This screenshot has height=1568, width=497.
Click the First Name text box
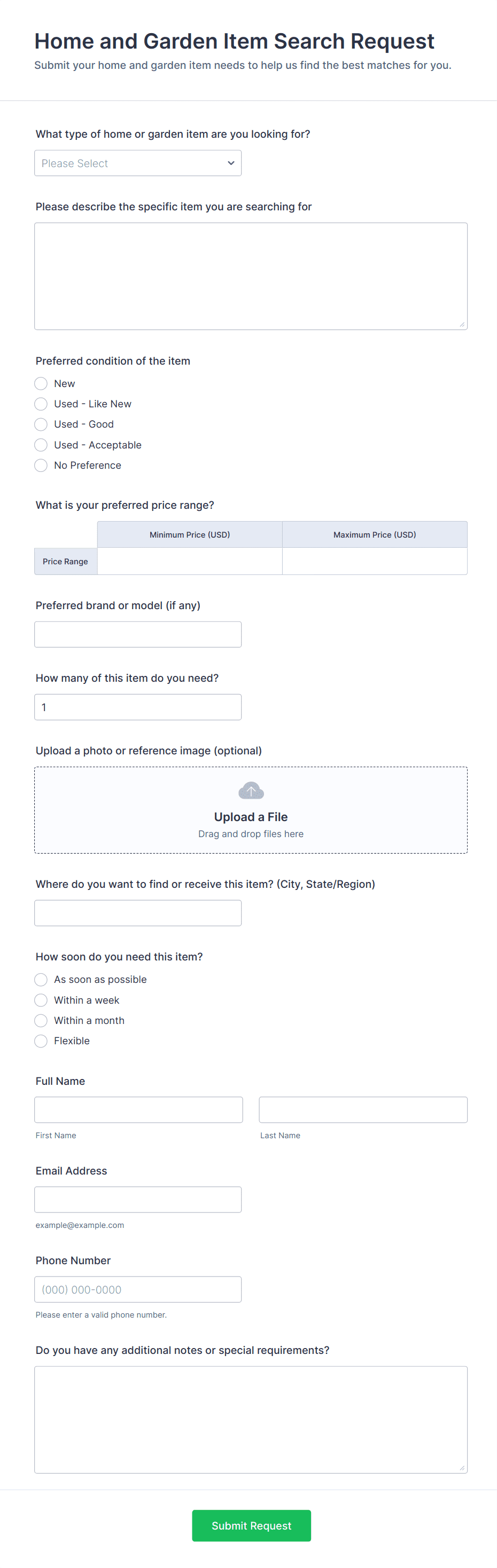138,1109
